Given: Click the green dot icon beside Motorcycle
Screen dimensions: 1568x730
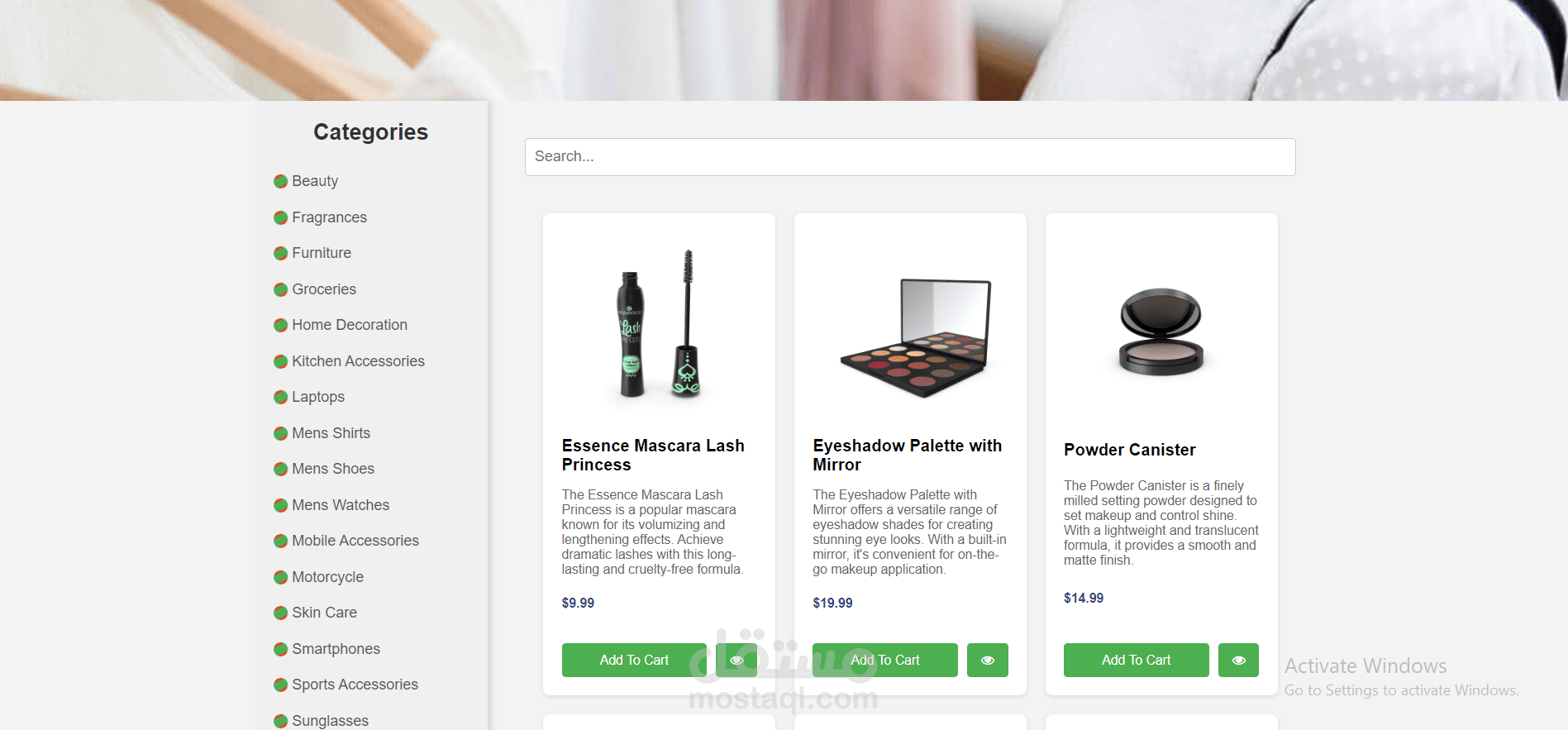Looking at the screenshot, I should [x=280, y=577].
